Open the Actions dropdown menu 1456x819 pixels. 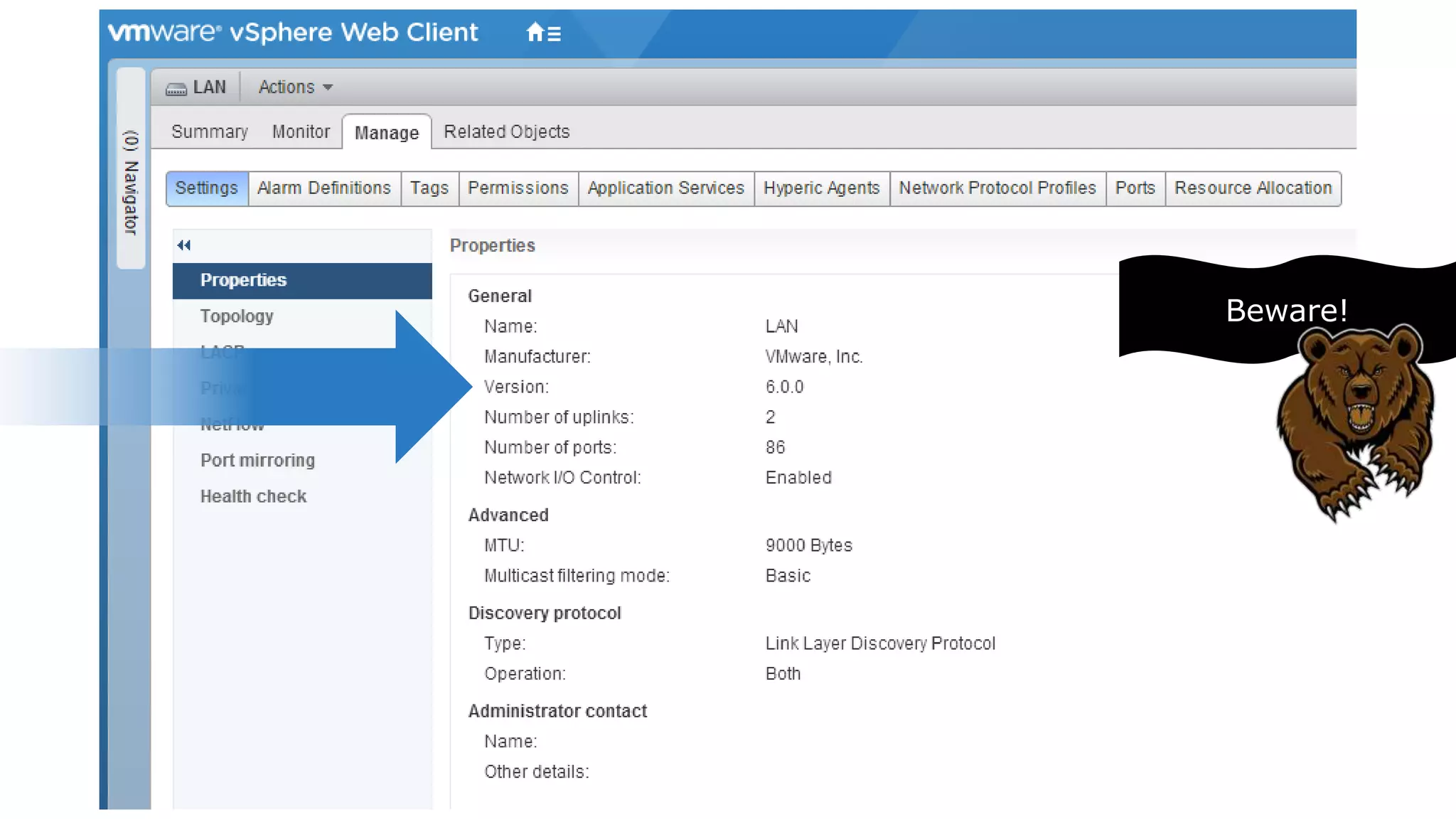[295, 87]
